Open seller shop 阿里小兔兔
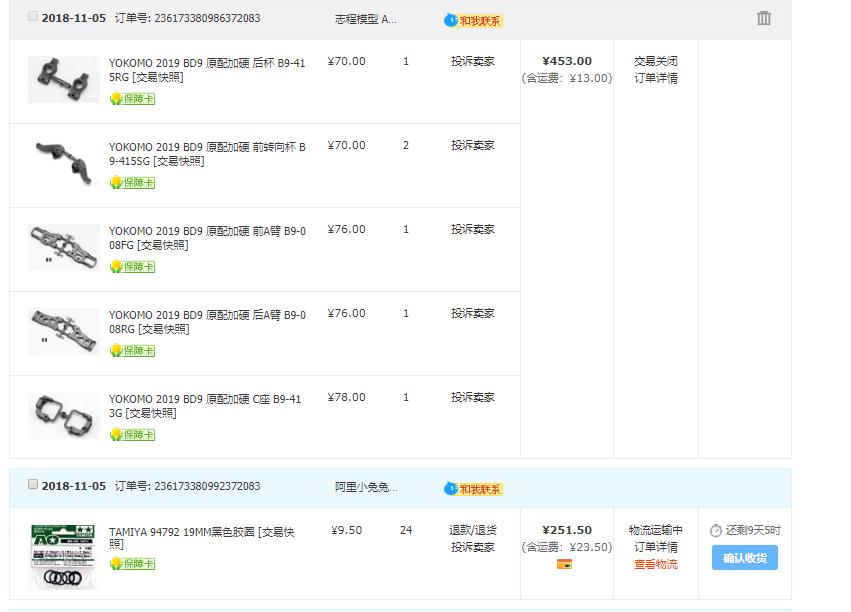 [366, 487]
